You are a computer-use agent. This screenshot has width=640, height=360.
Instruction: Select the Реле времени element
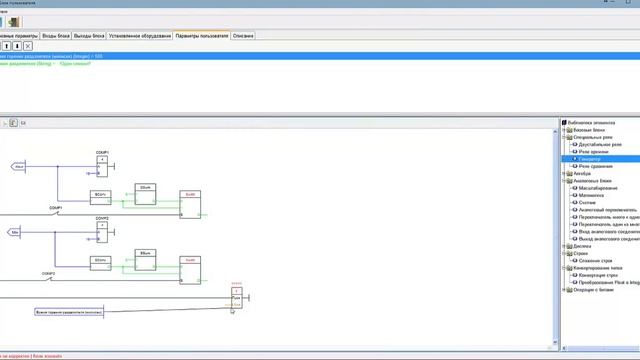point(593,152)
